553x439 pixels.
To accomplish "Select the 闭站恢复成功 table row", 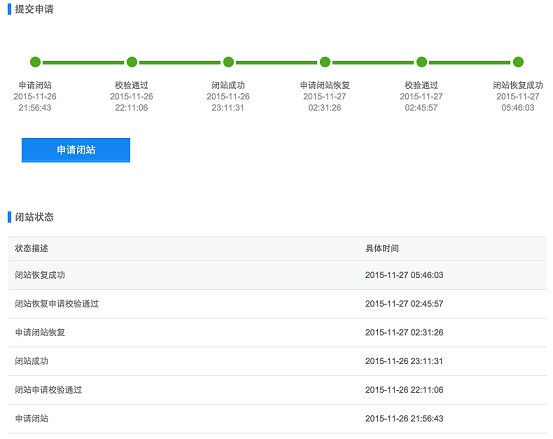I will point(277,275).
